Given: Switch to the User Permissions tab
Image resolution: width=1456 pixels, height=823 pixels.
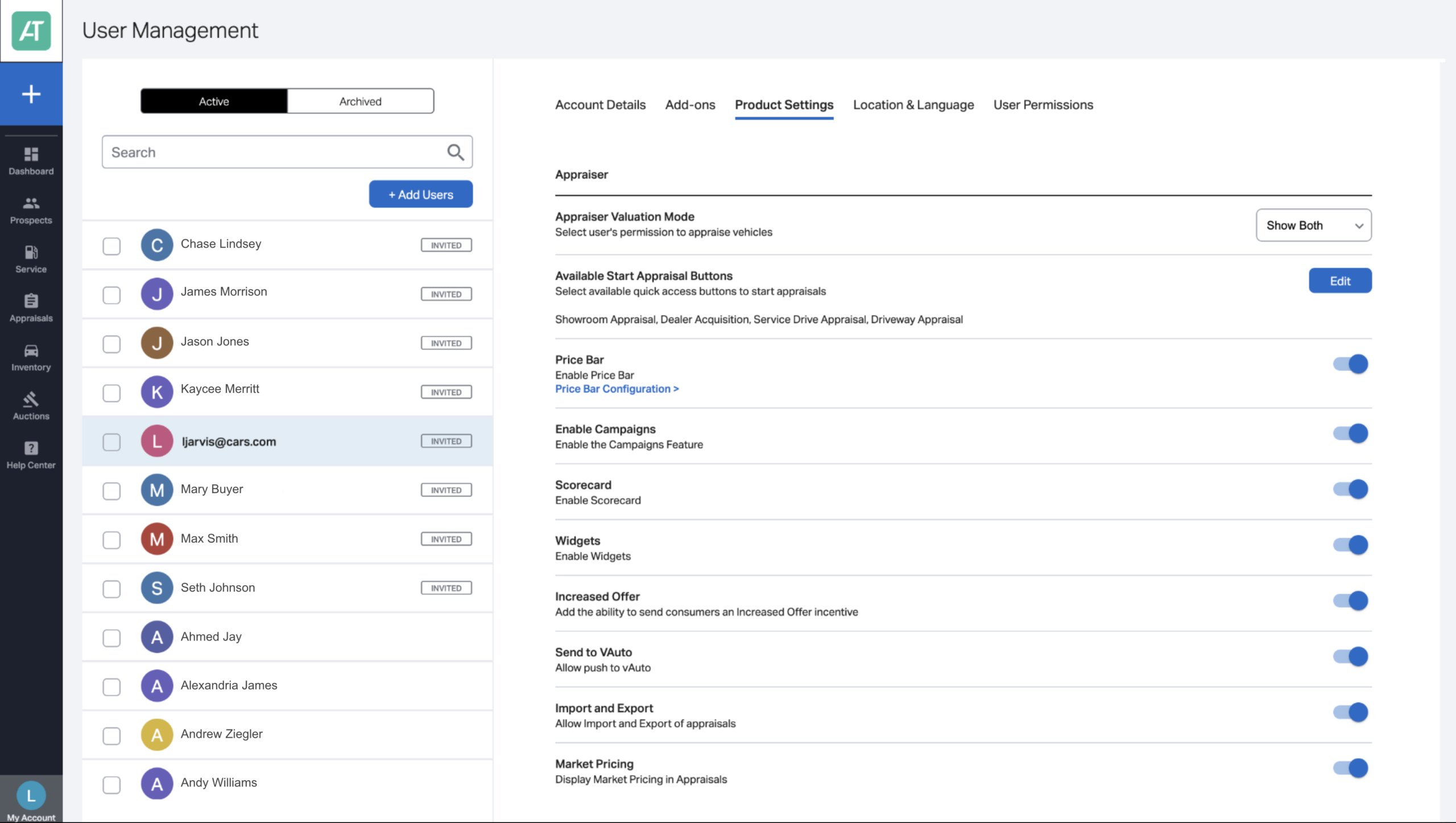Looking at the screenshot, I should [x=1043, y=105].
